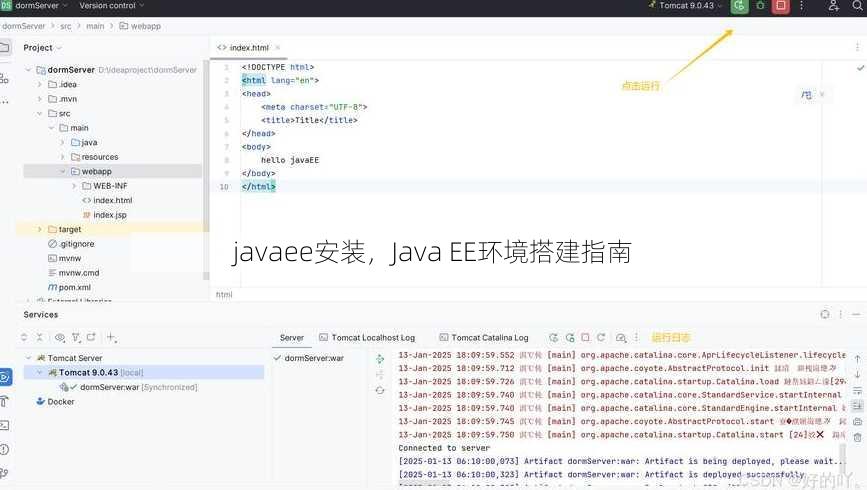
Task: Click the Rerun icon in the Services log toolbar
Action: tap(553, 337)
